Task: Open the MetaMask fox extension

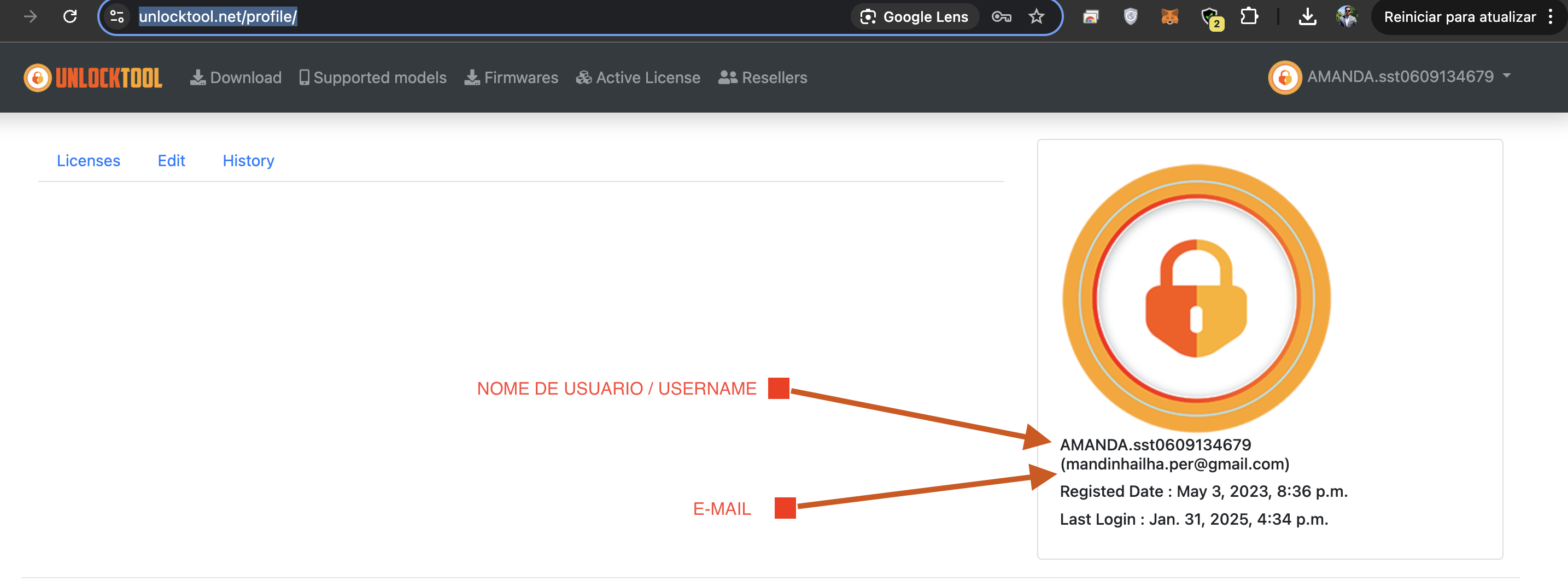Action: coord(1169,16)
